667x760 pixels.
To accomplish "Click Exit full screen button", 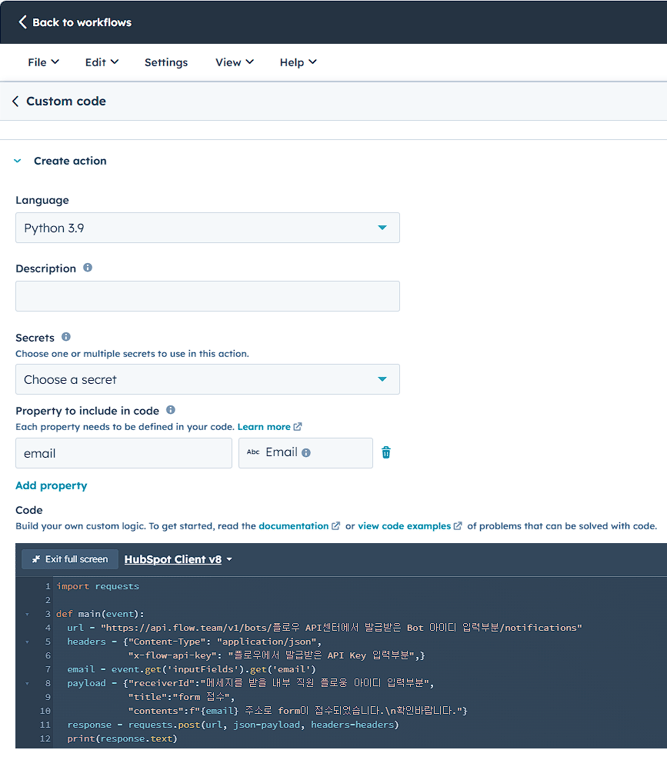I will [x=70, y=559].
